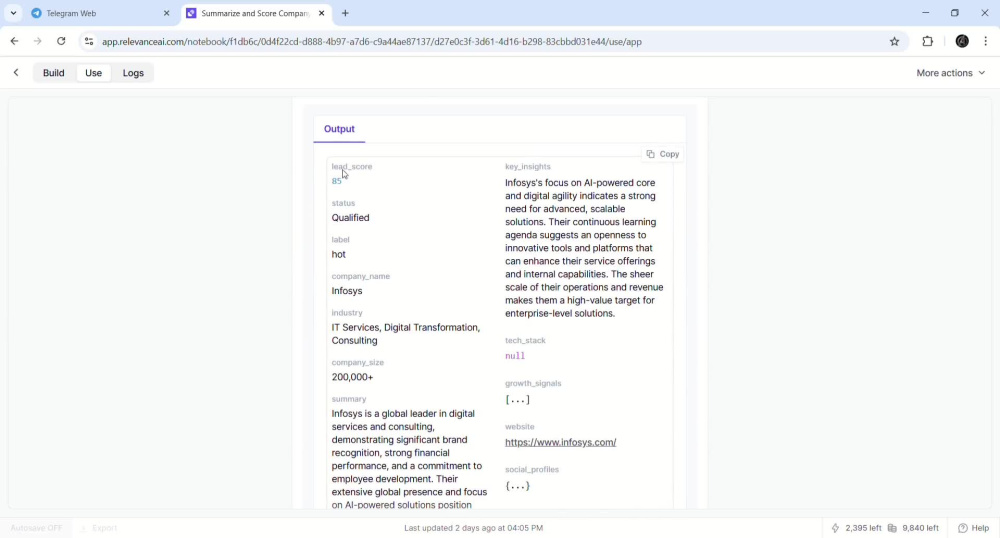Open Chrome three-dot menu
Viewport: 1000px width, 538px height.
pyautogui.click(x=986, y=41)
